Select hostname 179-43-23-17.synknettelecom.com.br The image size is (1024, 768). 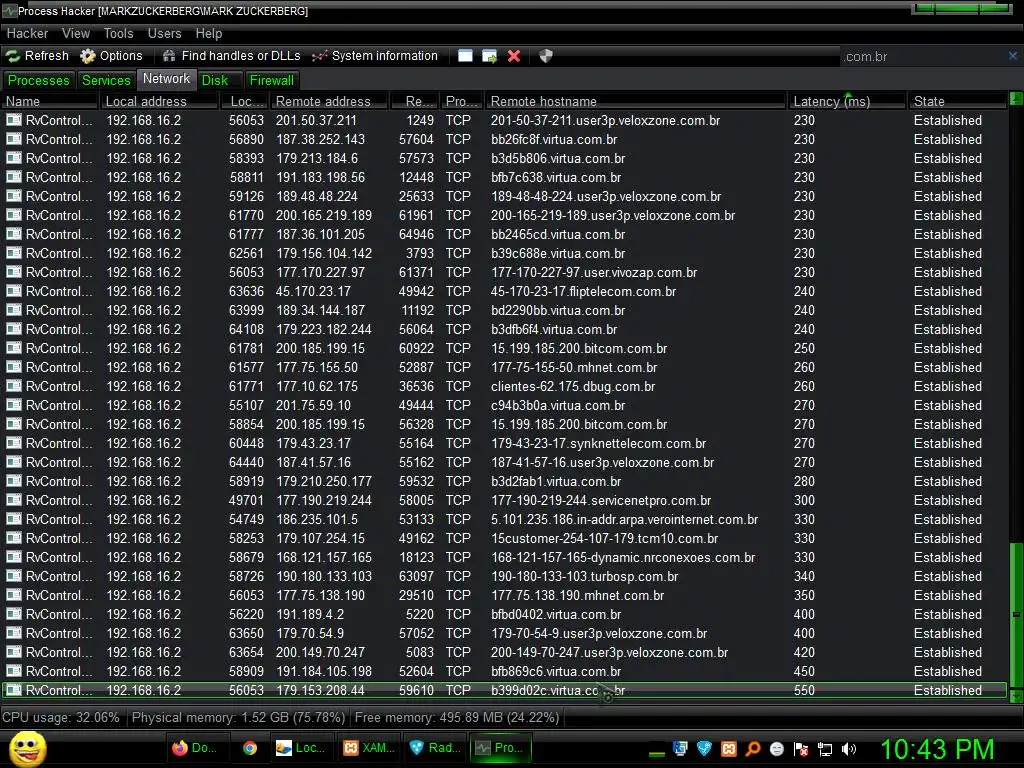click(x=598, y=443)
